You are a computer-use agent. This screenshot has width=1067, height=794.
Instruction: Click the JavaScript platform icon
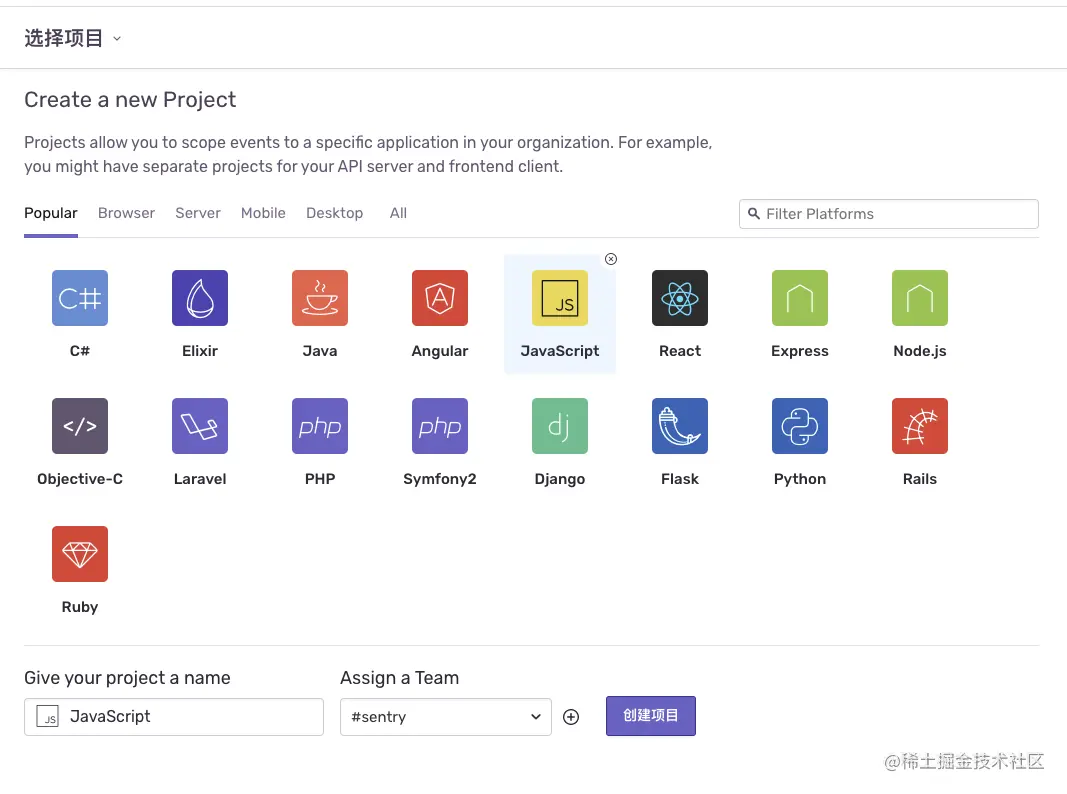pos(559,298)
